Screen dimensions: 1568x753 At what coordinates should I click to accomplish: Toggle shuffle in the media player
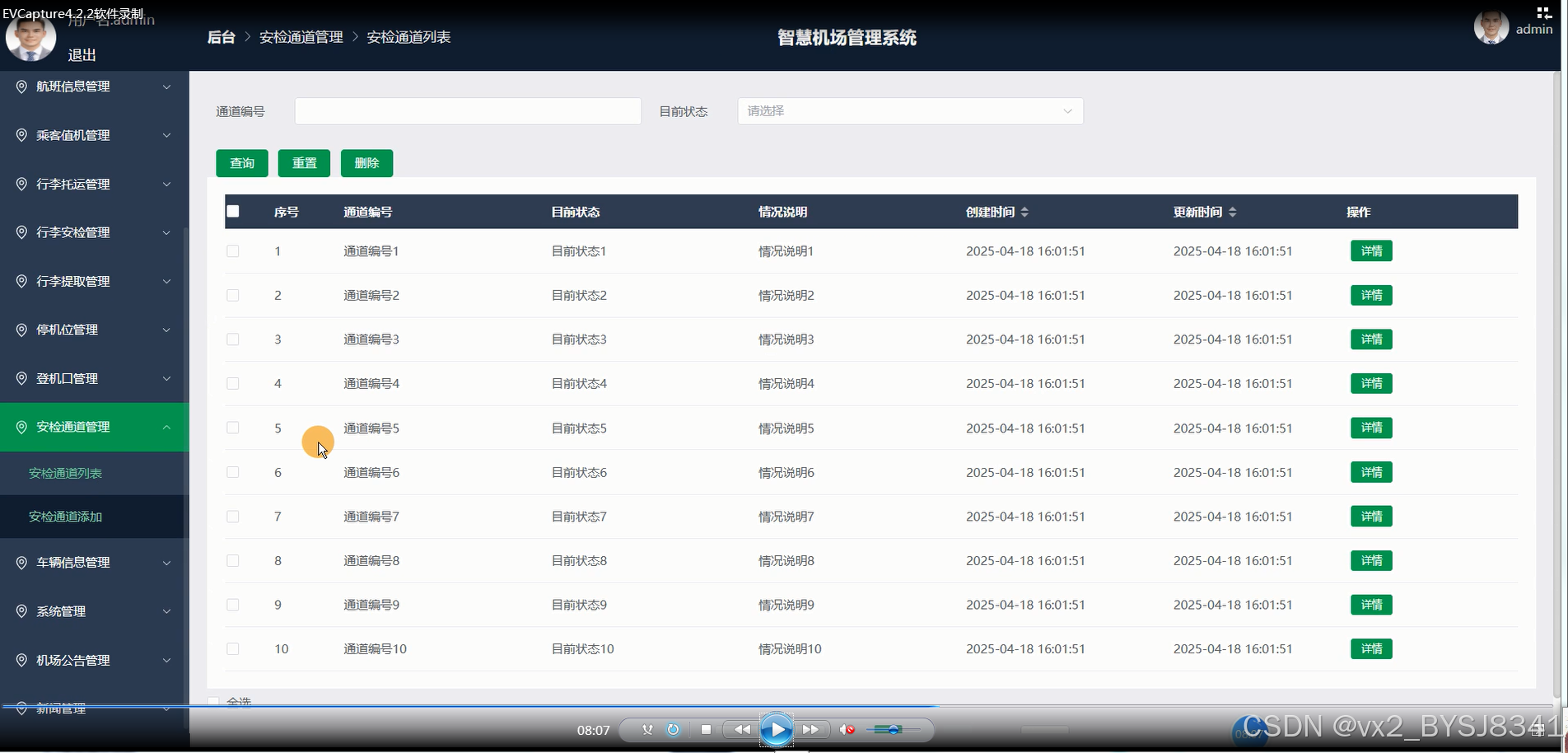coord(647,729)
